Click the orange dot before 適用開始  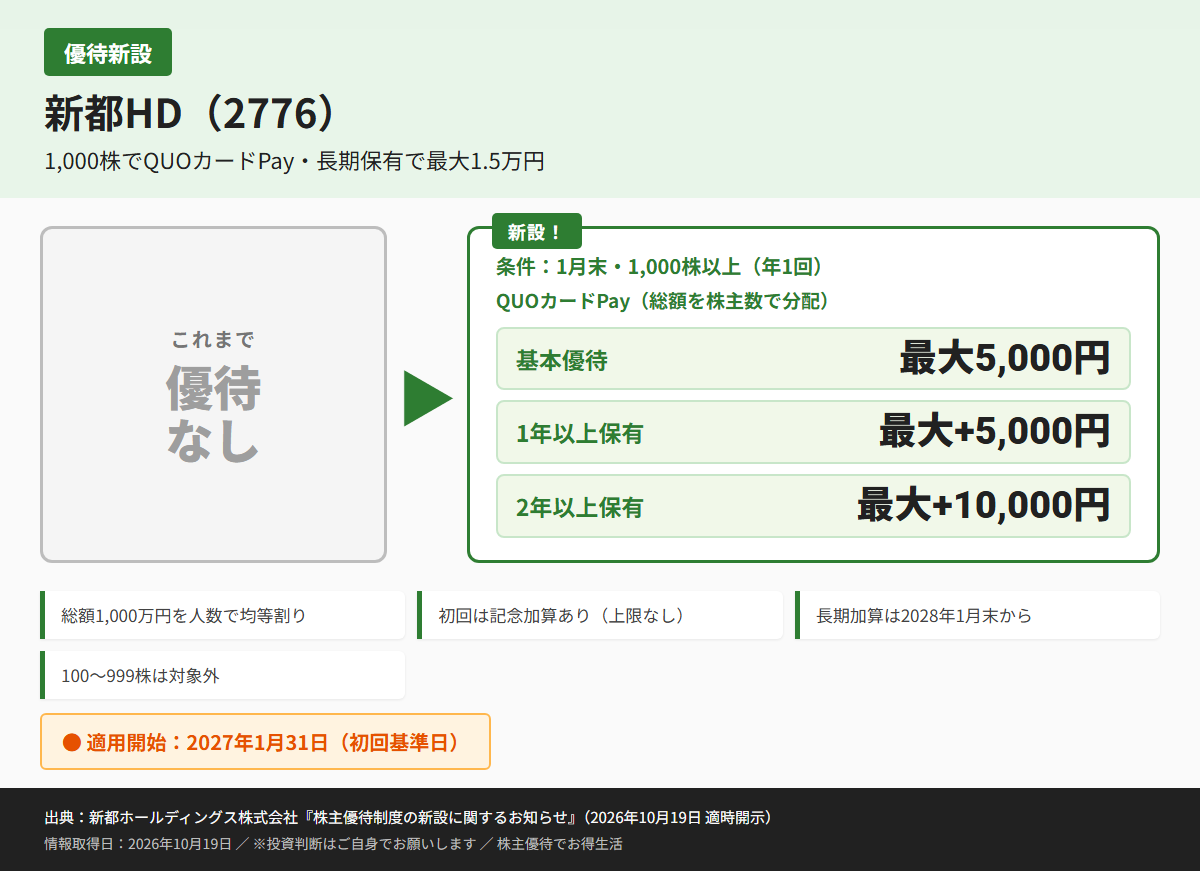71,742
